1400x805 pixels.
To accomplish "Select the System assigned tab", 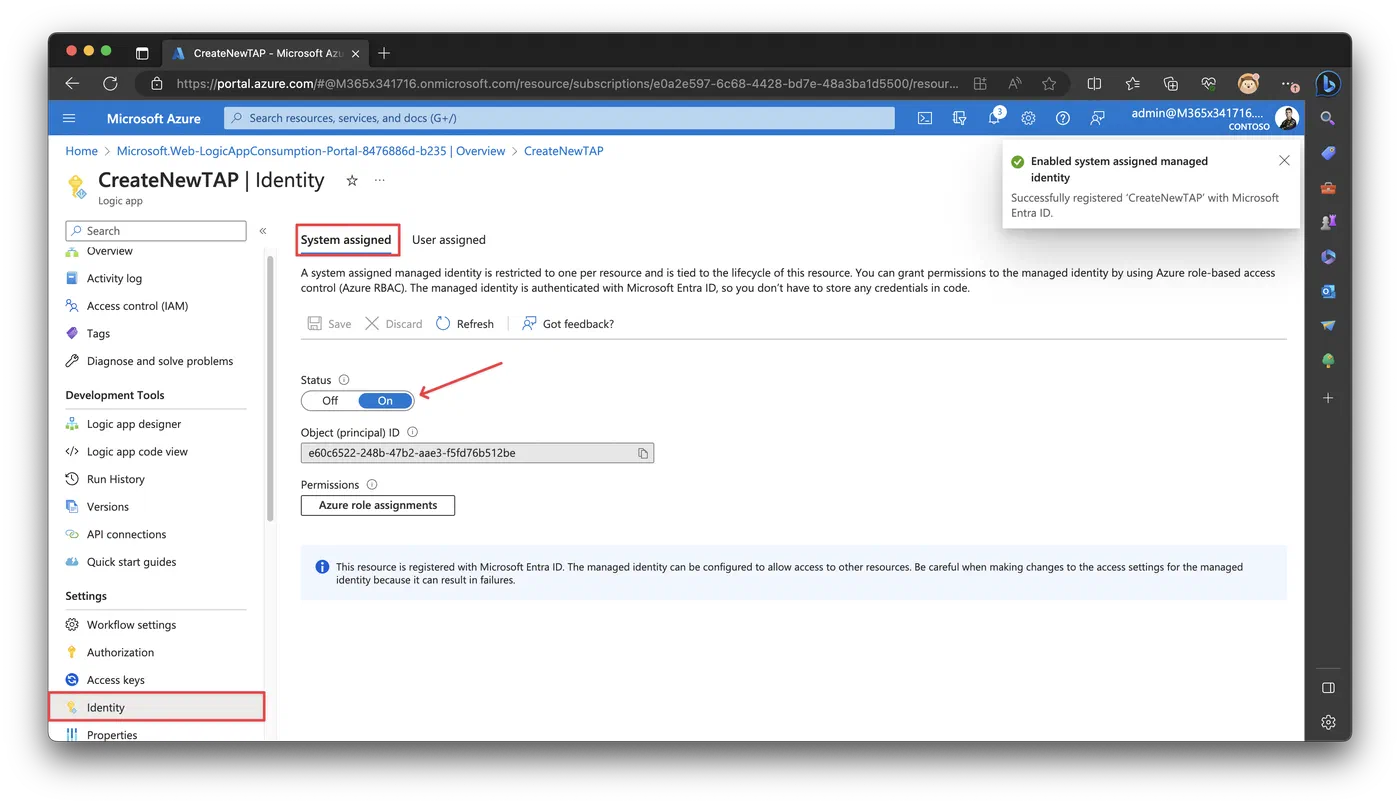I will 346,240.
